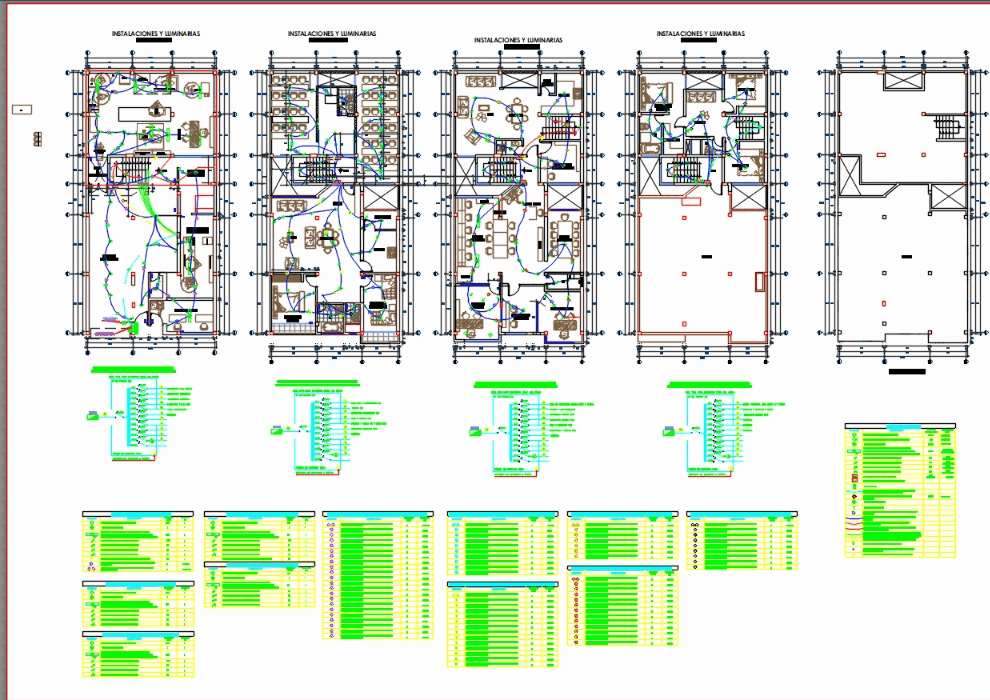990x700 pixels.
Task: Toggle the yellow node marker on the fourth riser diagram
Action: (x=730, y=468)
